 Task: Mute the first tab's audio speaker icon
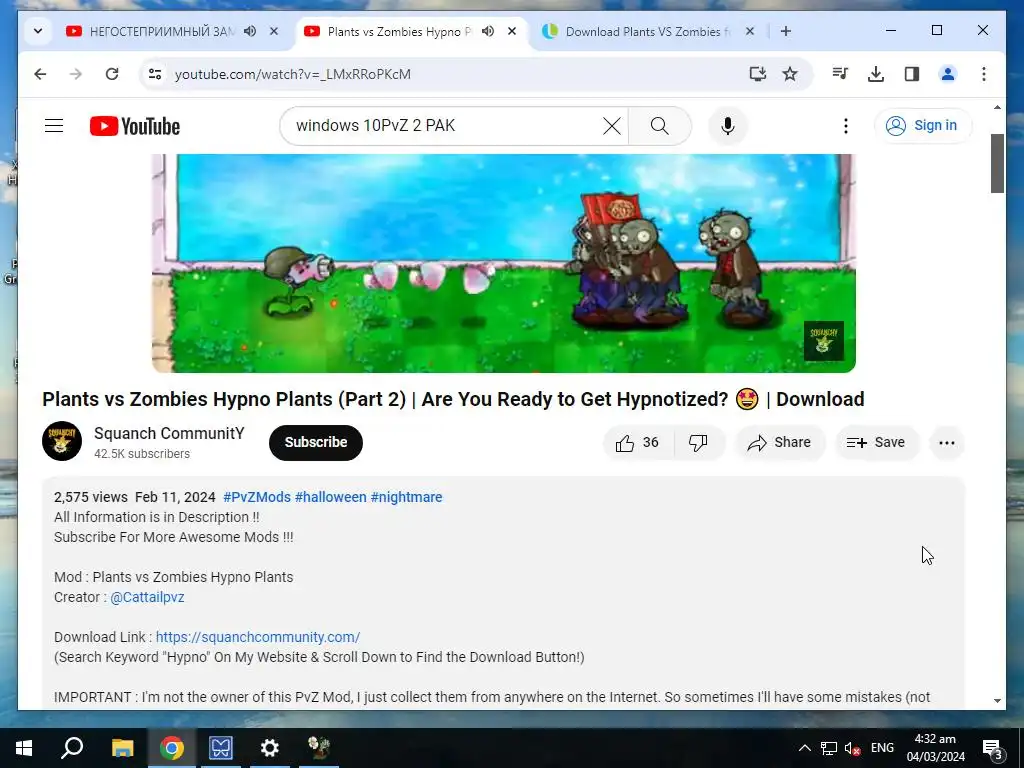click(x=250, y=31)
